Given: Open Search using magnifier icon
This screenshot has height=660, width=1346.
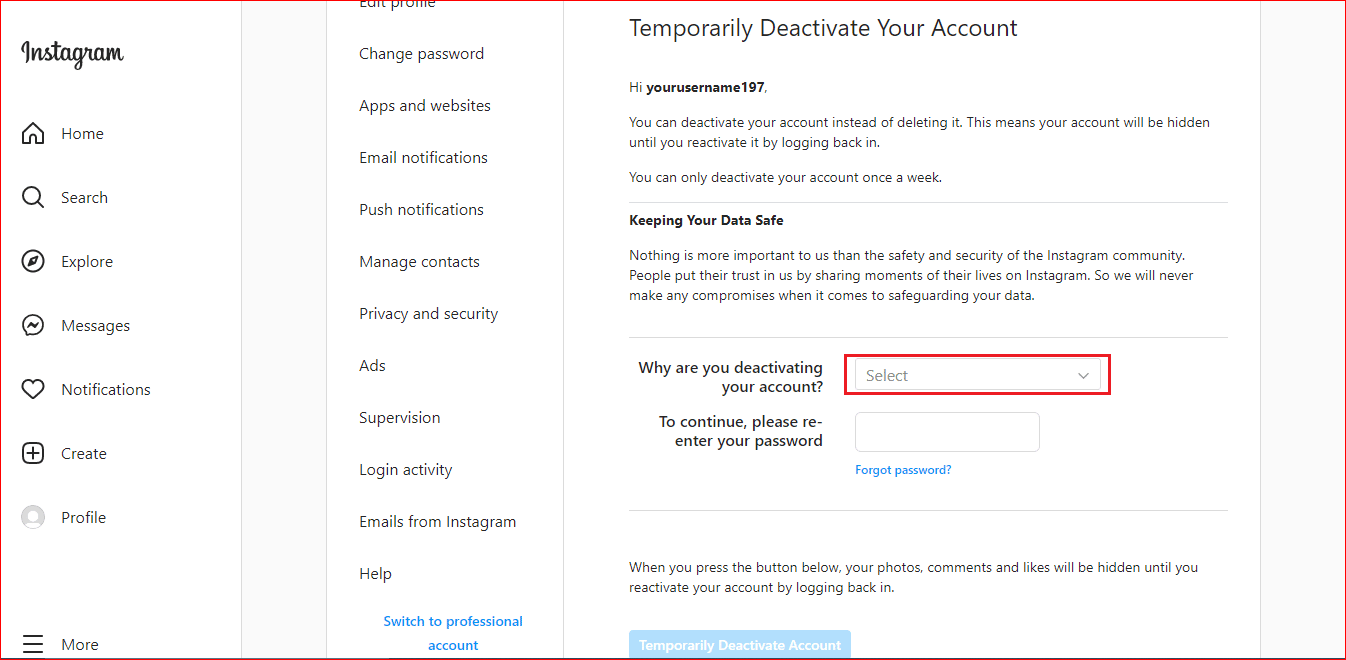Looking at the screenshot, I should coord(33,198).
